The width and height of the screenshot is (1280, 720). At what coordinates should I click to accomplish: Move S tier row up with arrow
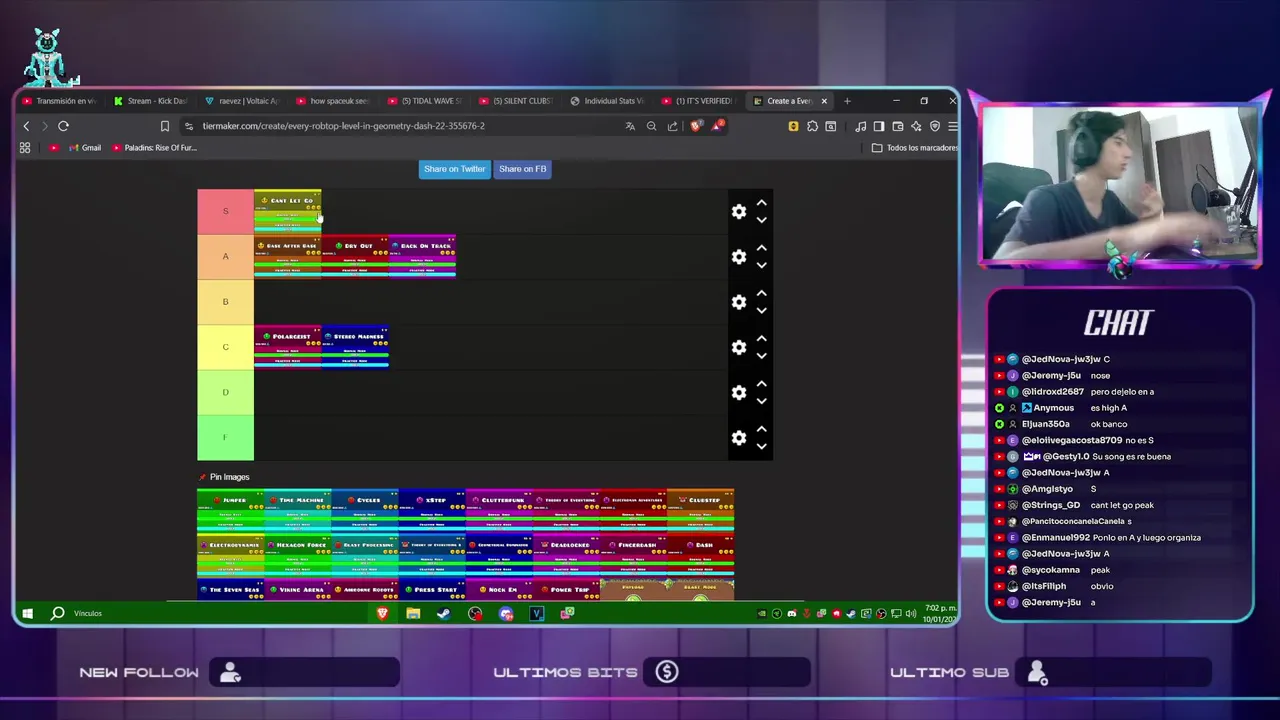[761, 202]
